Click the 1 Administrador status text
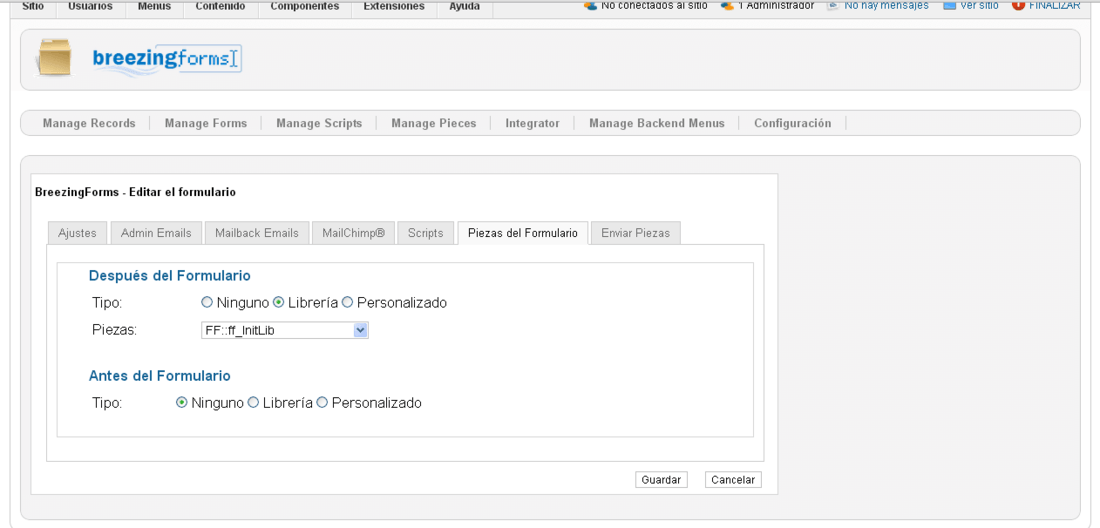The width and height of the screenshot is (1100, 528). [776, 5]
